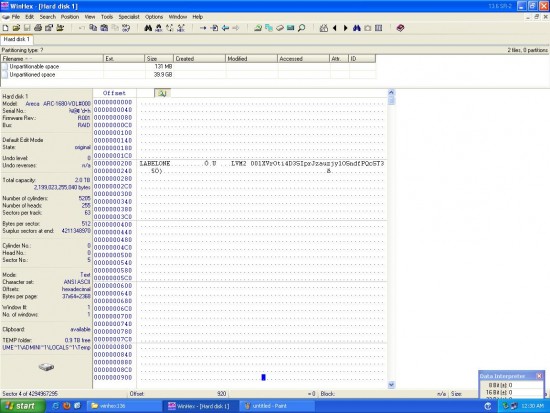Sort by the Ext. column header
550x413 pixels.
(x=124, y=59)
